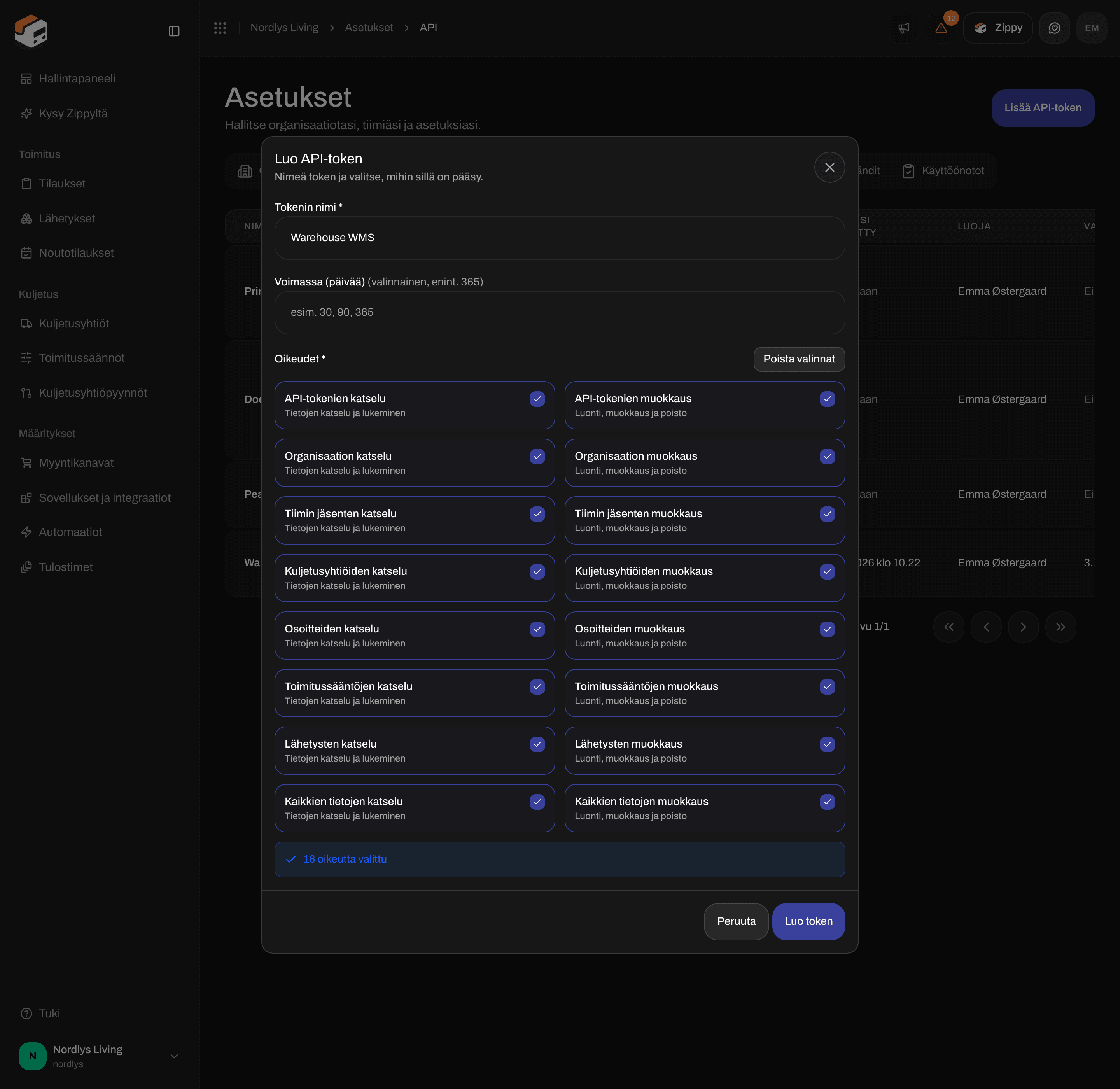Click the app logo in sidebar
Screen dimensions: 1120x1089
click(31, 31)
